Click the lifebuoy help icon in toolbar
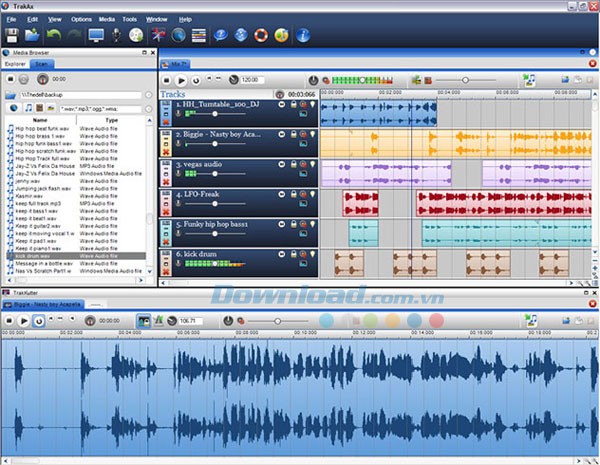The width and height of the screenshot is (600, 465). pyautogui.click(x=262, y=36)
